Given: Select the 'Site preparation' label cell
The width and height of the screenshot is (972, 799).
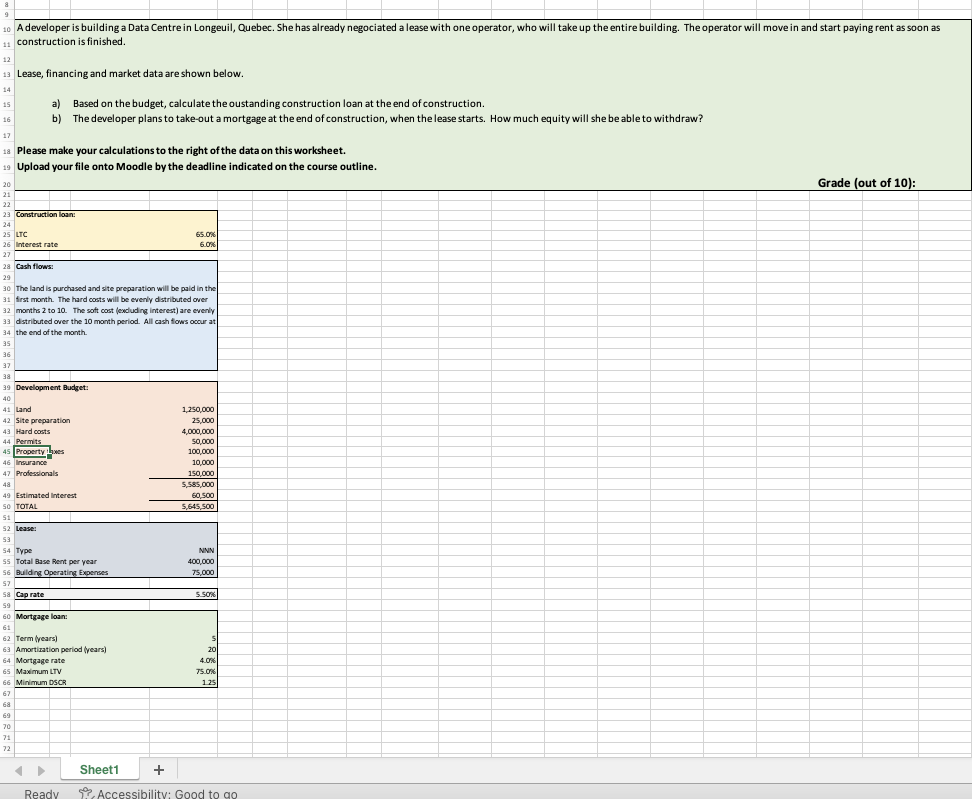Looking at the screenshot, I should pos(43,421).
